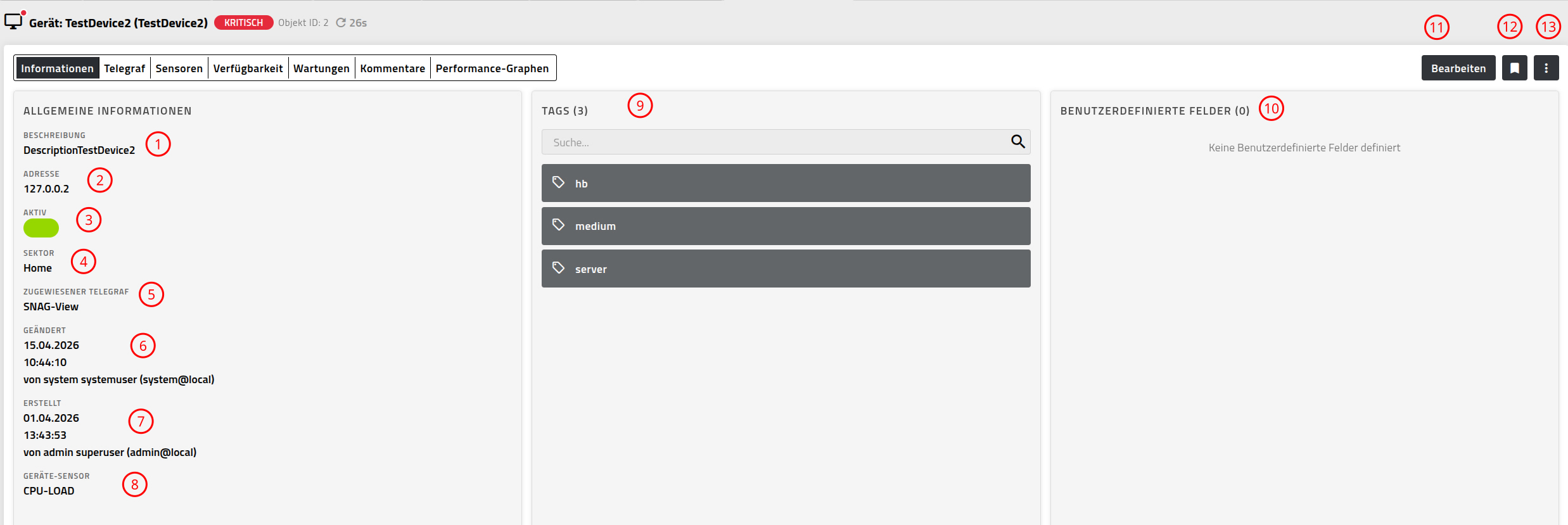Open the Performance-Graphen tab
The height and width of the screenshot is (525, 1568).
[492, 68]
